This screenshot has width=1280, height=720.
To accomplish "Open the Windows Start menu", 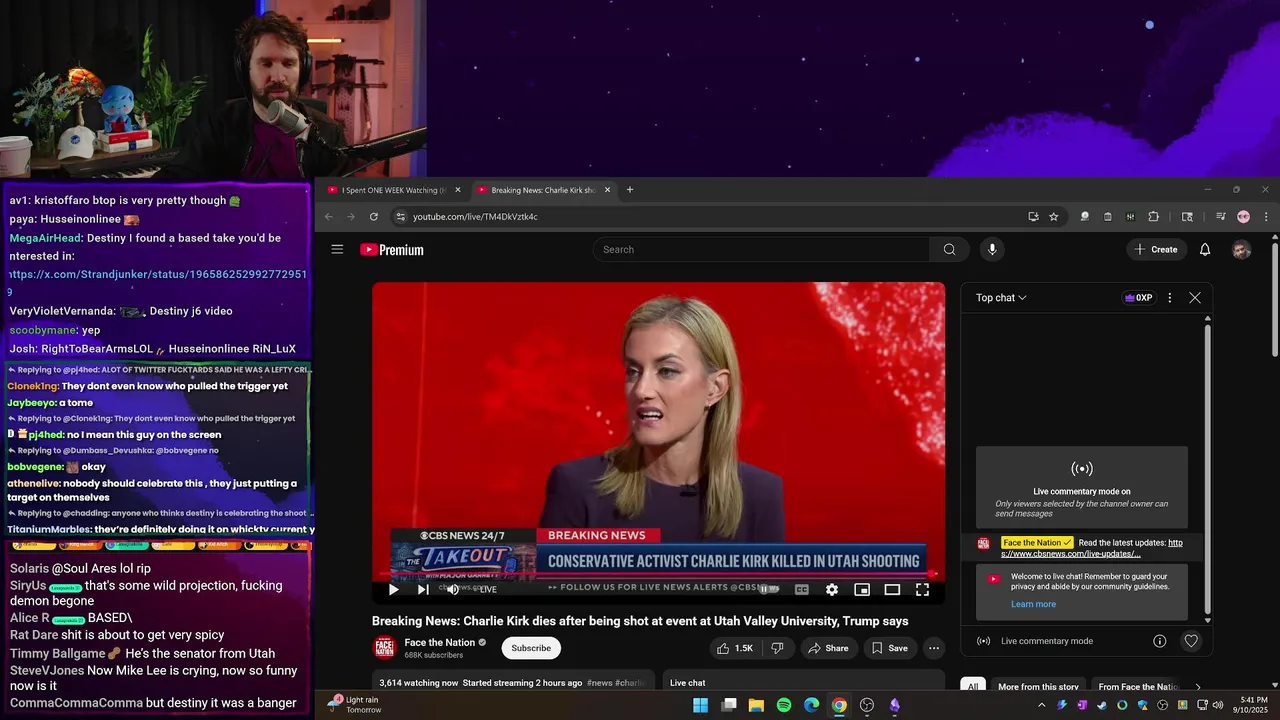I will [x=701, y=705].
